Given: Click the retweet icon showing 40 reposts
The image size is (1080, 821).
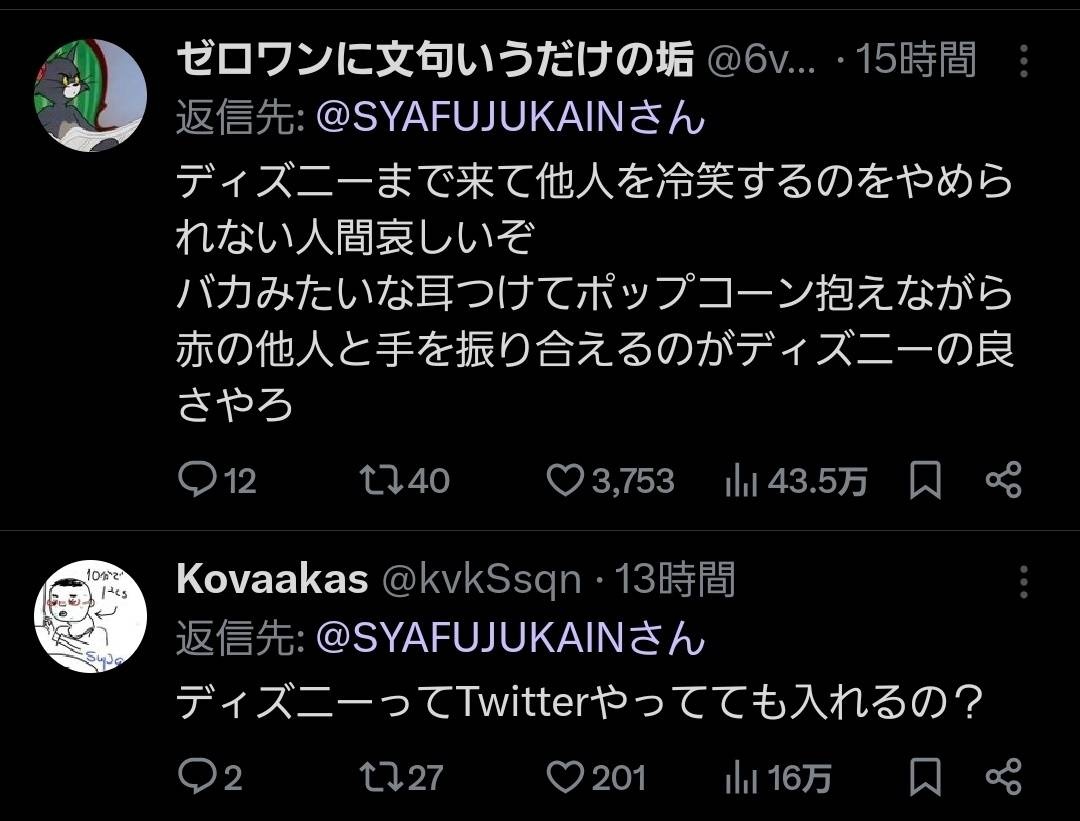Looking at the screenshot, I should [380, 480].
